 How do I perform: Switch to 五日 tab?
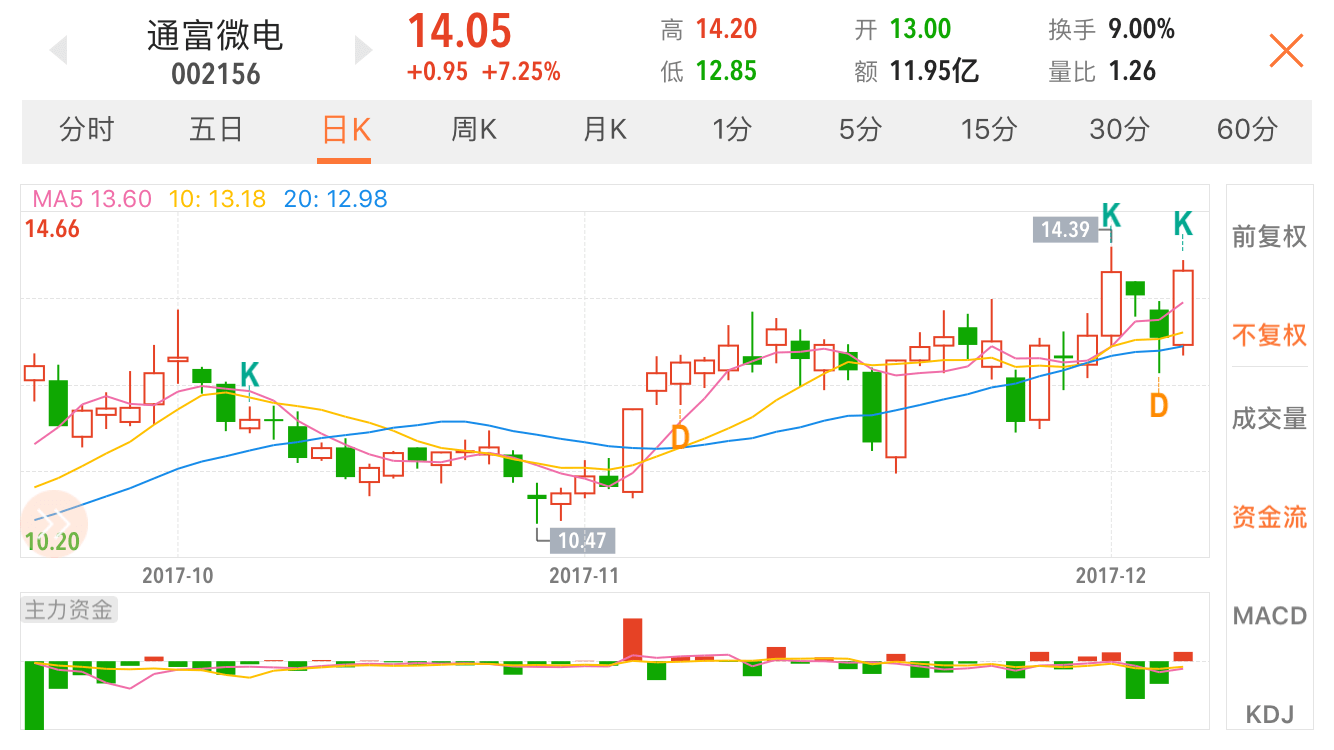[x=216, y=130]
